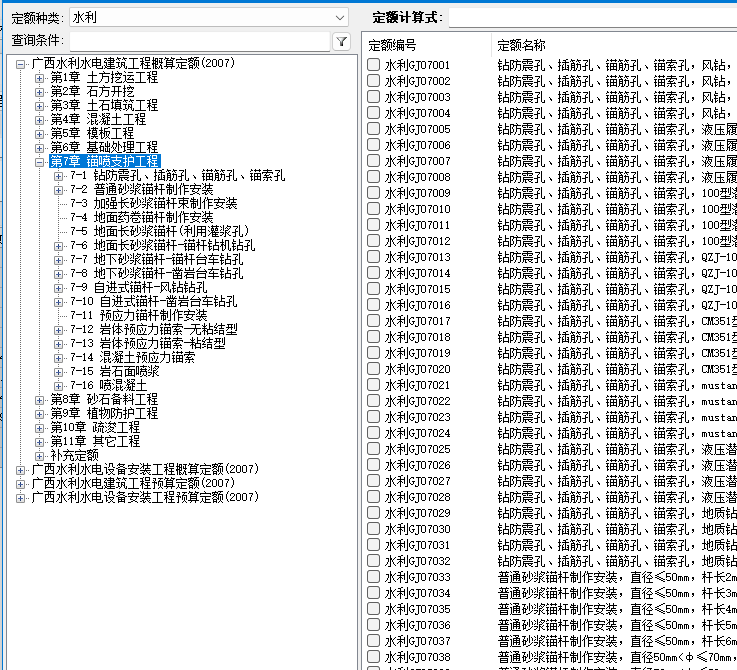Viewport: 737px width, 670px height.
Task: Select 7-6 地面长砂浆锚杆-锚杆钻机钻孔
Action: pos(163,245)
